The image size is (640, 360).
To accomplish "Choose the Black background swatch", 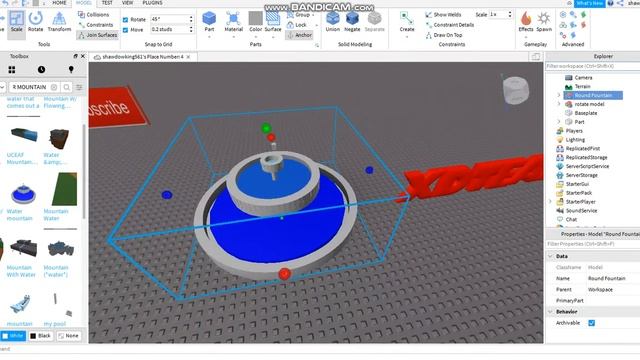I will click(x=41, y=336).
